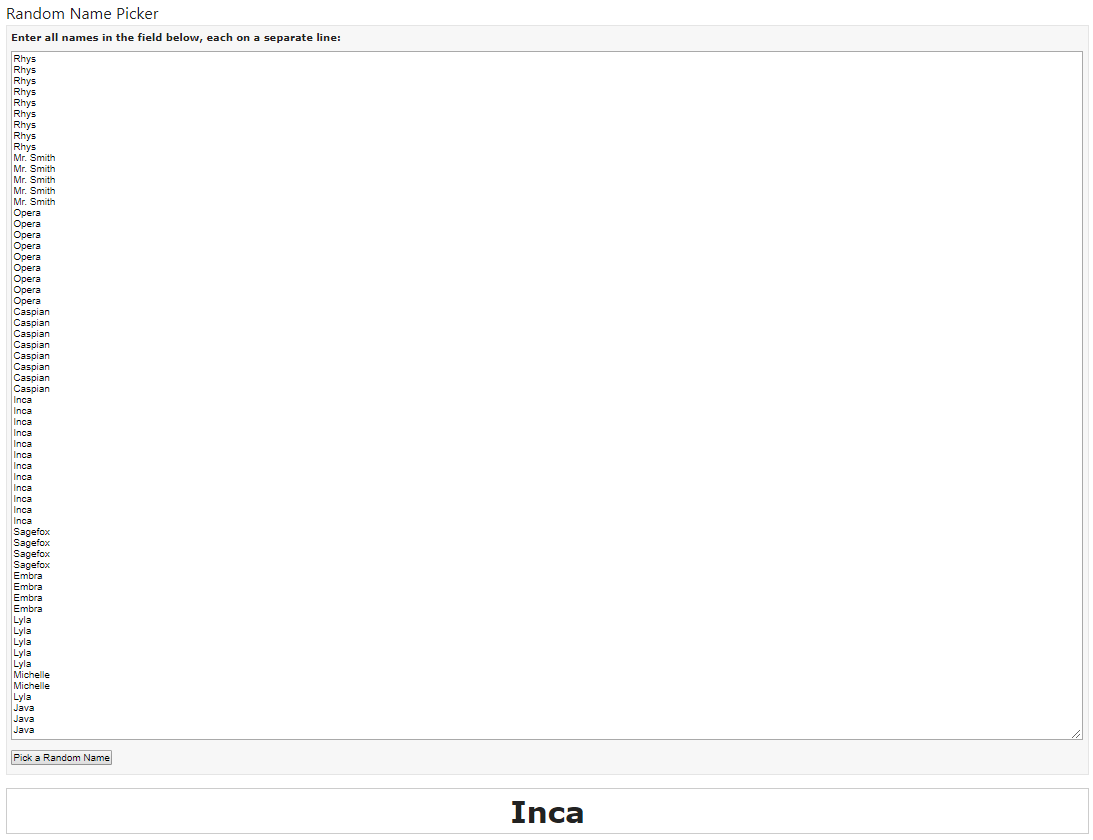Click the last Inca line before Sagefox
The width and height of the screenshot is (1093, 840).
point(22,521)
